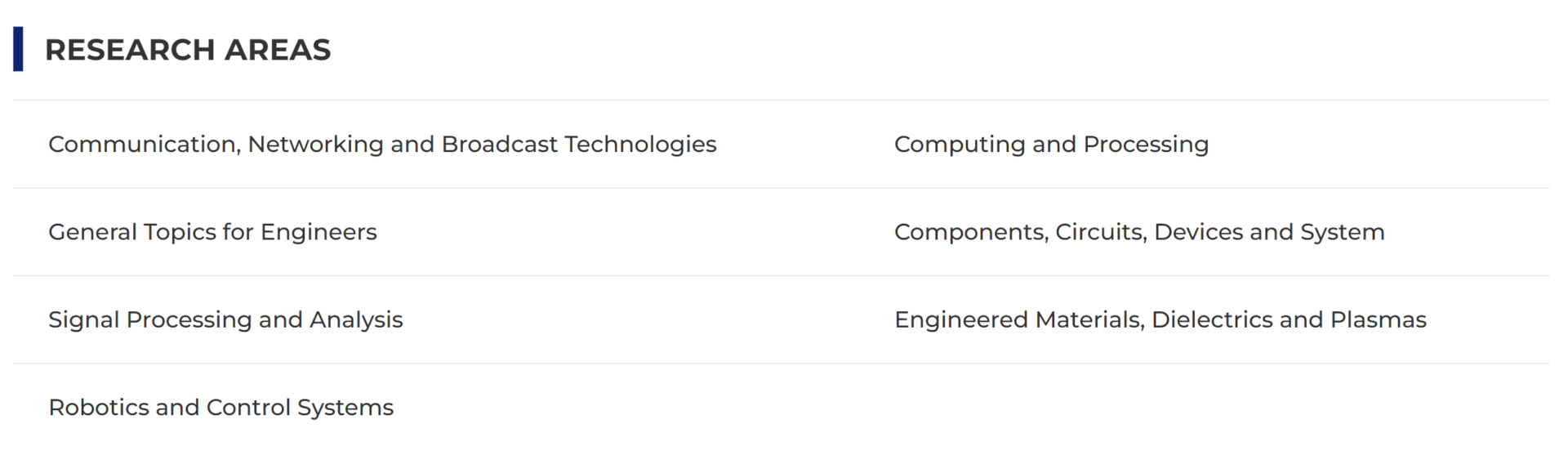
Task: Click General Topics for Engineers
Action: [x=212, y=232]
